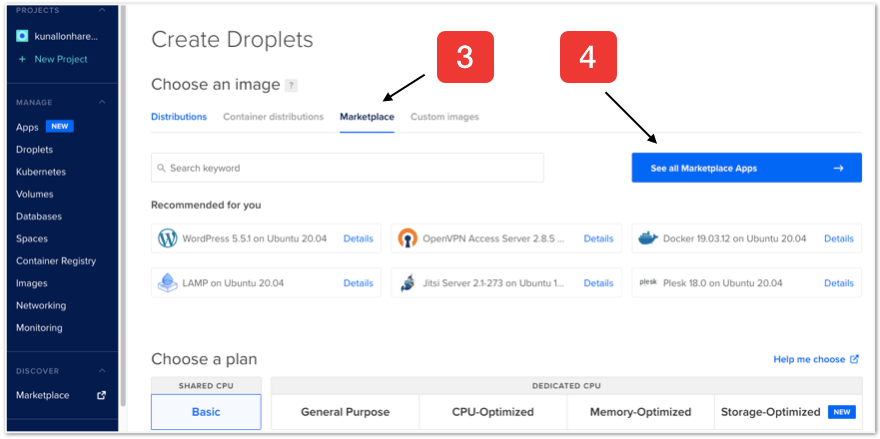Open Spaces in the sidebar
This screenshot has height=439, width=880.
pos(31,239)
